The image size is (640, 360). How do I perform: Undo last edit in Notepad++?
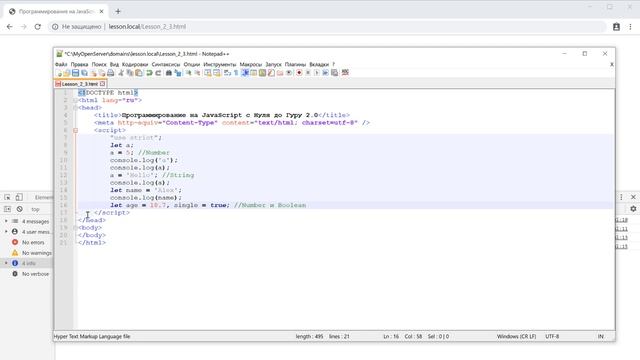(x=149, y=73)
